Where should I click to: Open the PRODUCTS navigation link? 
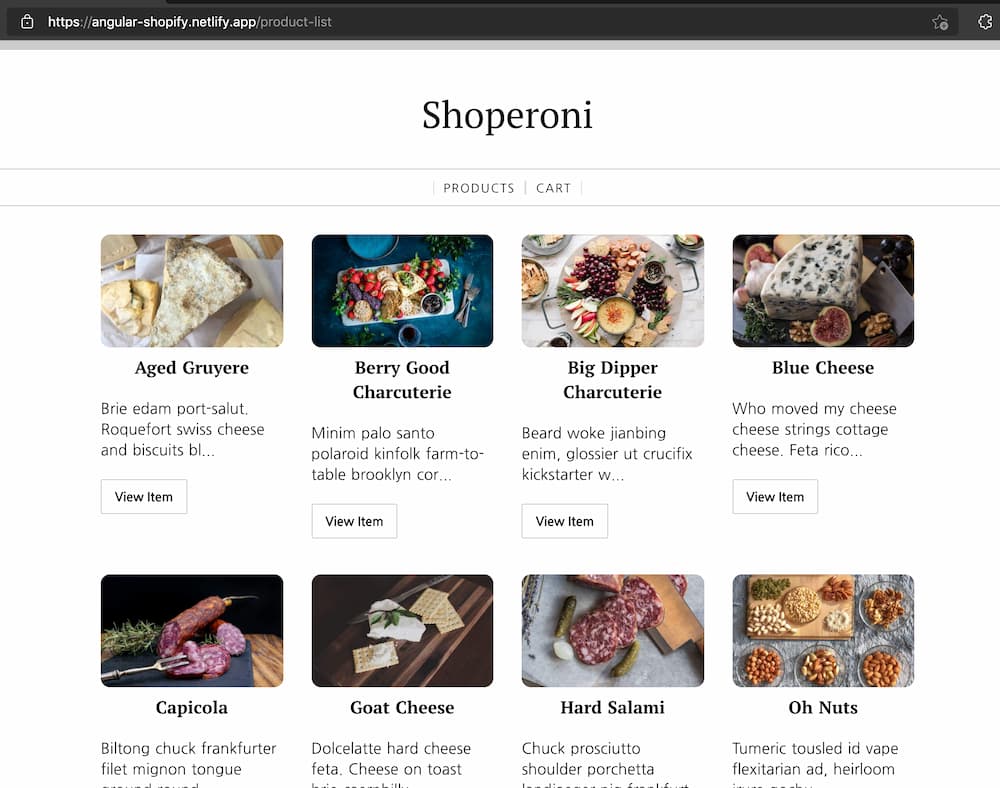478,188
